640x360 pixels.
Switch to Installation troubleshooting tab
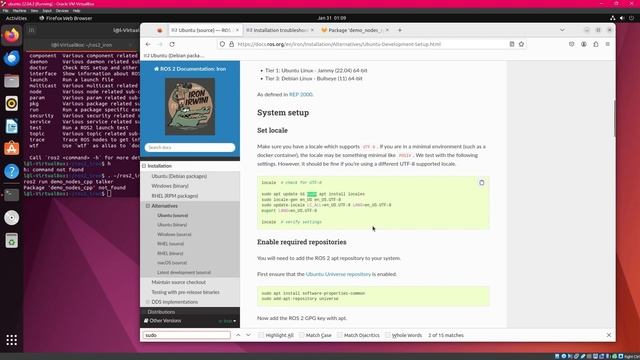tap(280, 30)
